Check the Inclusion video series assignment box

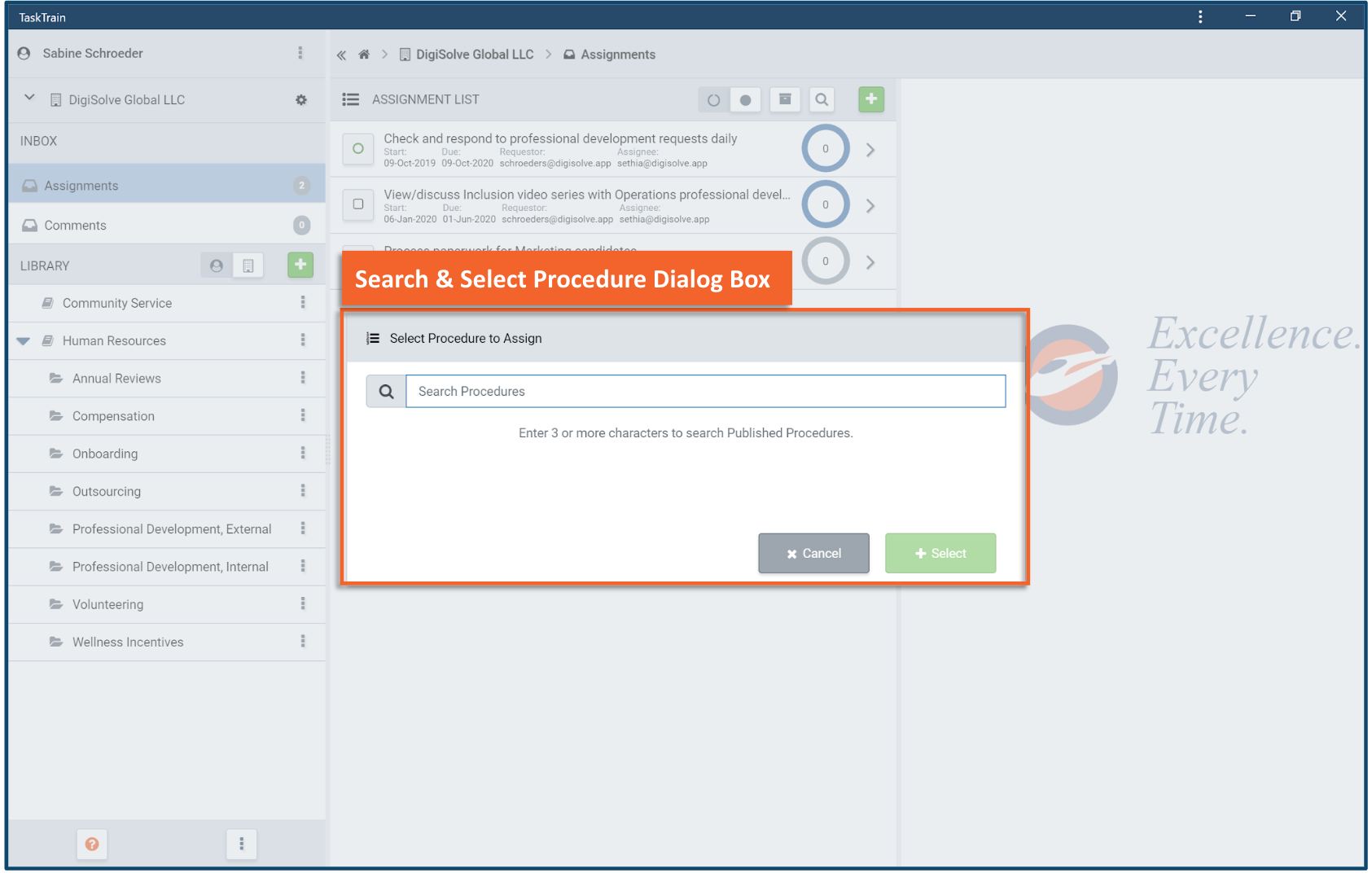coord(358,204)
